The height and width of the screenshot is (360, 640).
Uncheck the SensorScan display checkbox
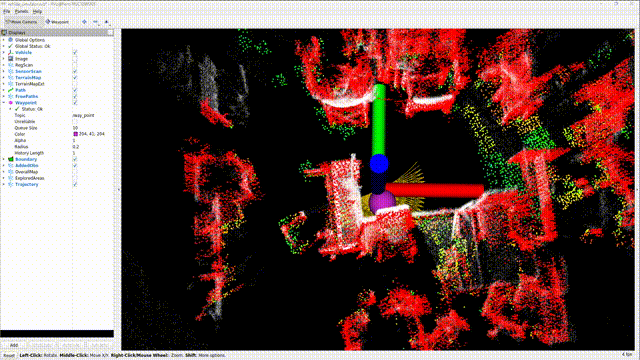click(75, 71)
